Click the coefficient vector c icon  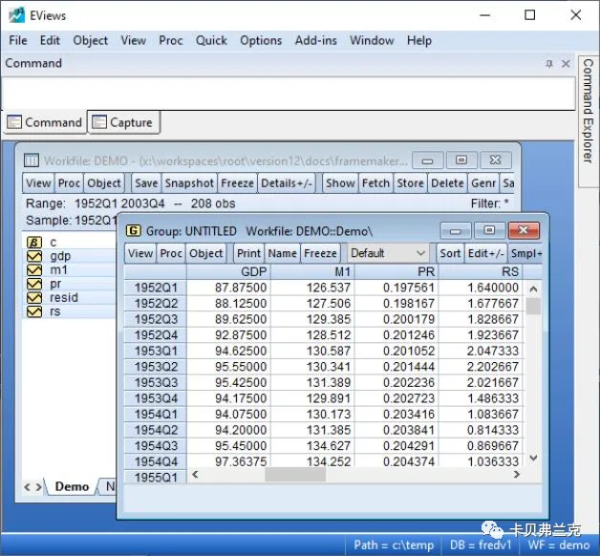(x=33, y=242)
